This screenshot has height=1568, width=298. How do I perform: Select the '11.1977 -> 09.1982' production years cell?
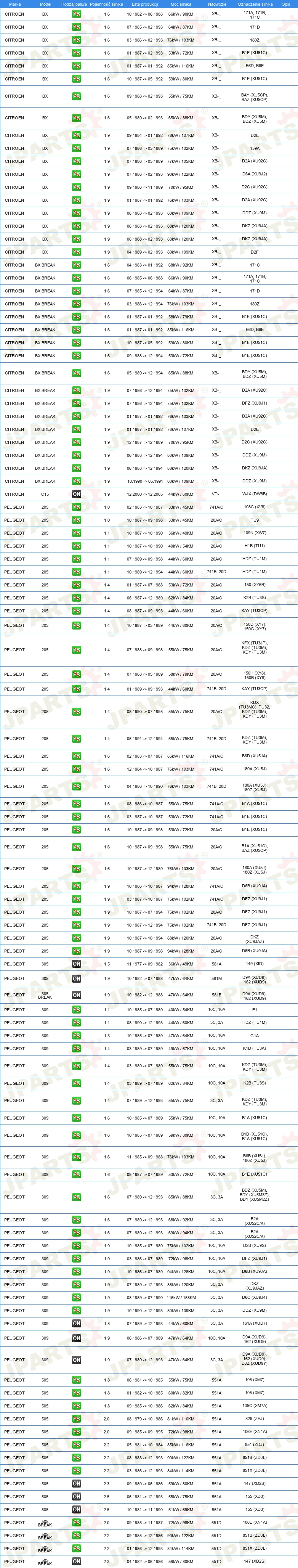click(x=145, y=964)
